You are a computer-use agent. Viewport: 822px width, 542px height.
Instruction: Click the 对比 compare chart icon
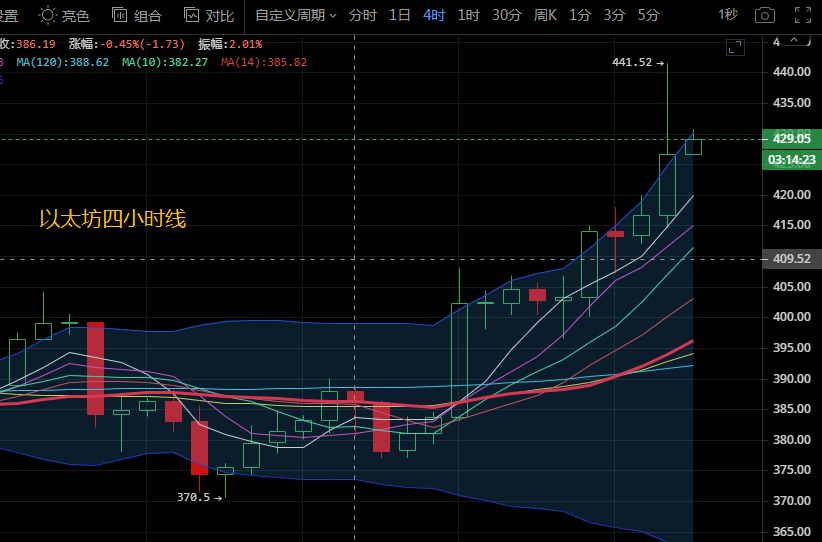point(192,15)
